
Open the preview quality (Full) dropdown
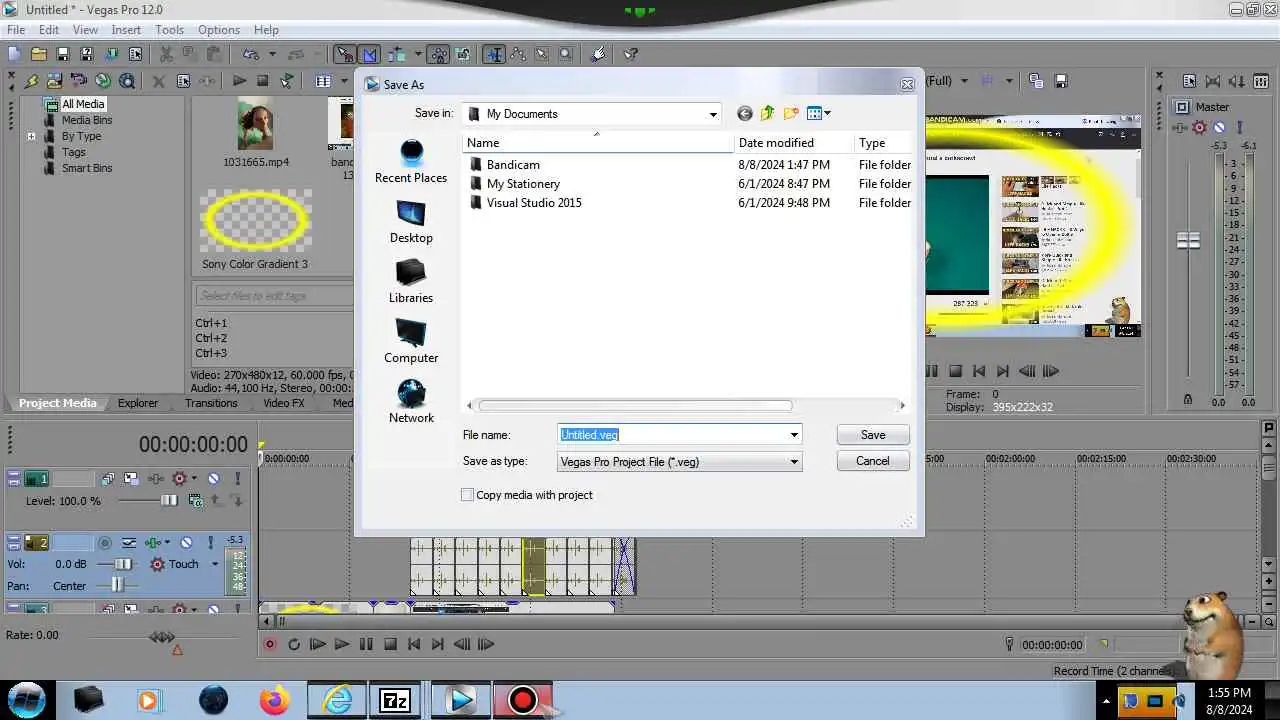click(964, 81)
